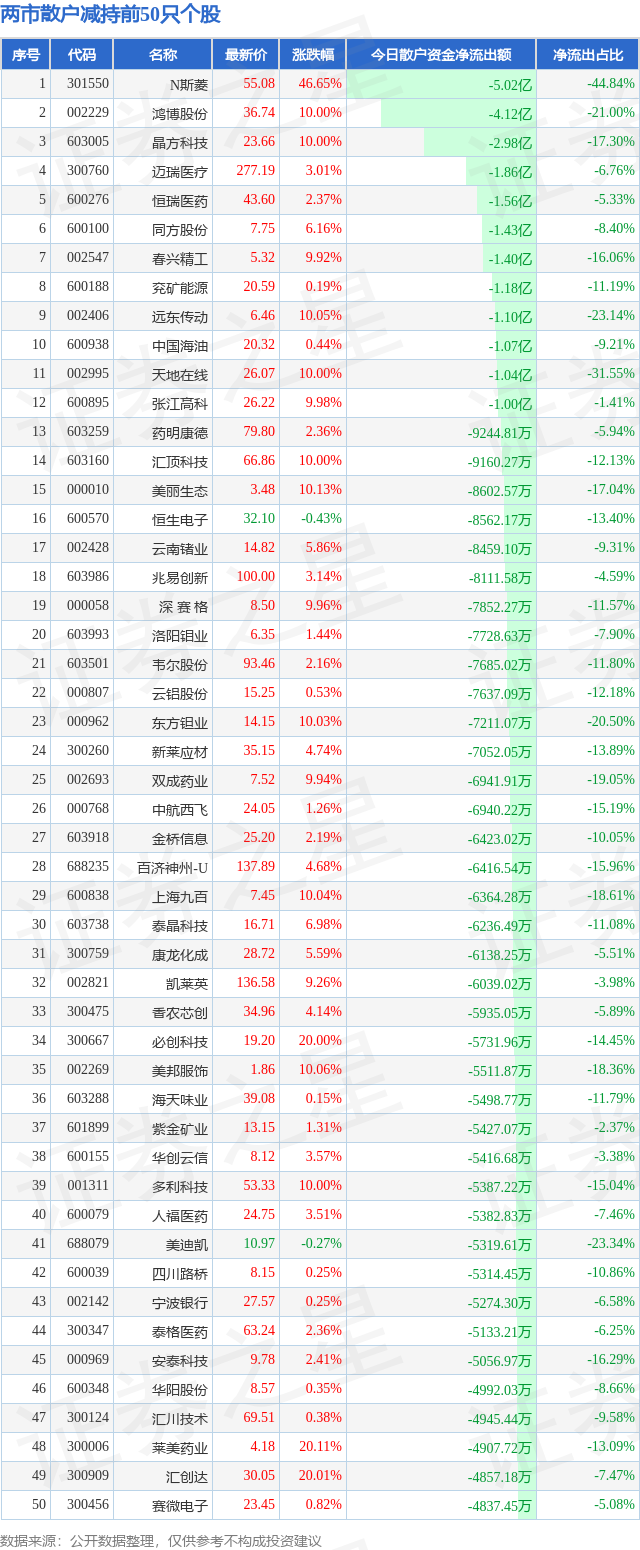Click stock name 东方钽业
The width and height of the screenshot is (640, 1550).
[180, 722]
